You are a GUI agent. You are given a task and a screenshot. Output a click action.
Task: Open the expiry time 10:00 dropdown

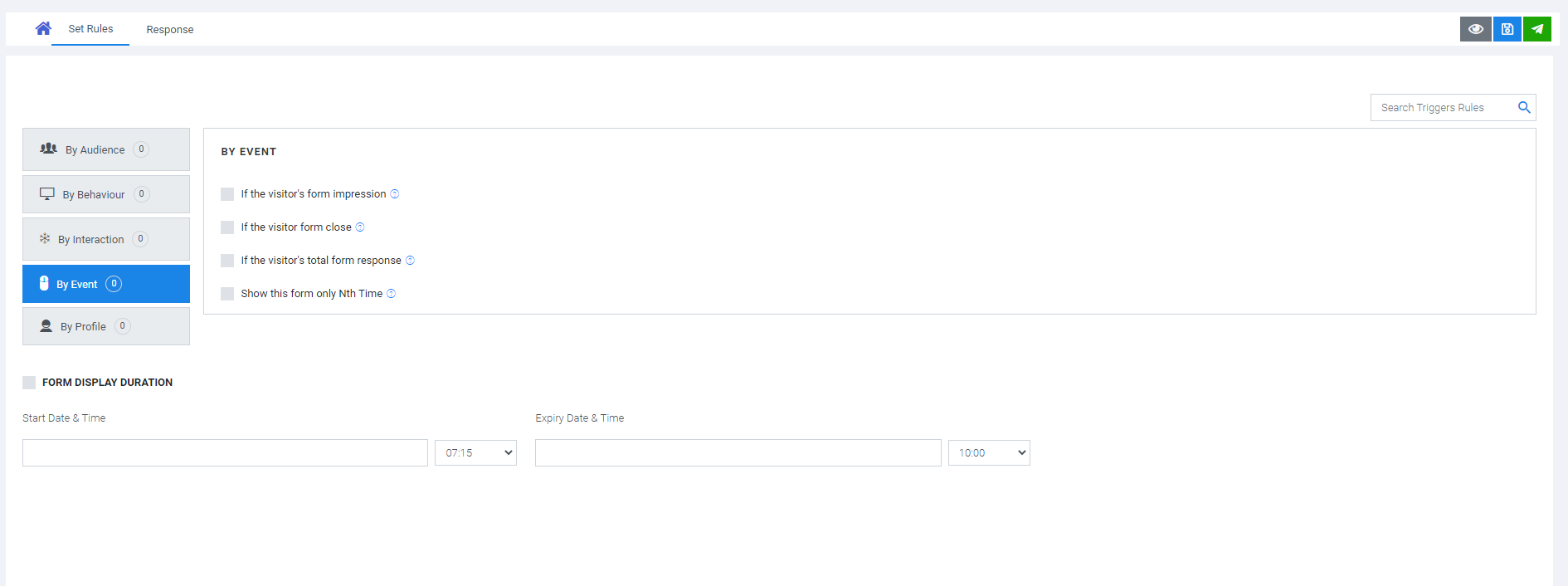click(x=989, y=453)
